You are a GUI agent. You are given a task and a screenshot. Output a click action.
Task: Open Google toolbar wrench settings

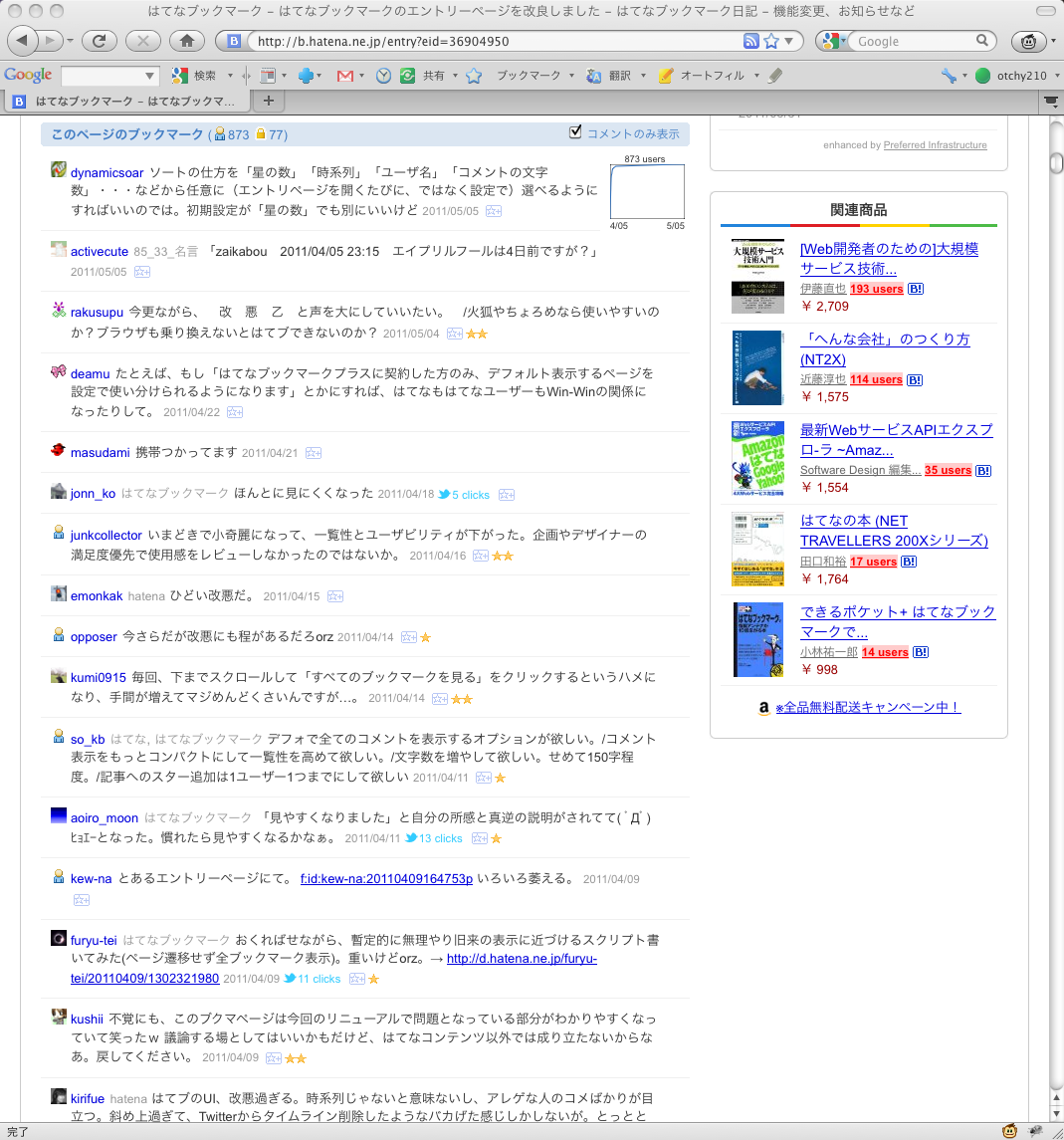pyautogui.click(x=949, y=76)
